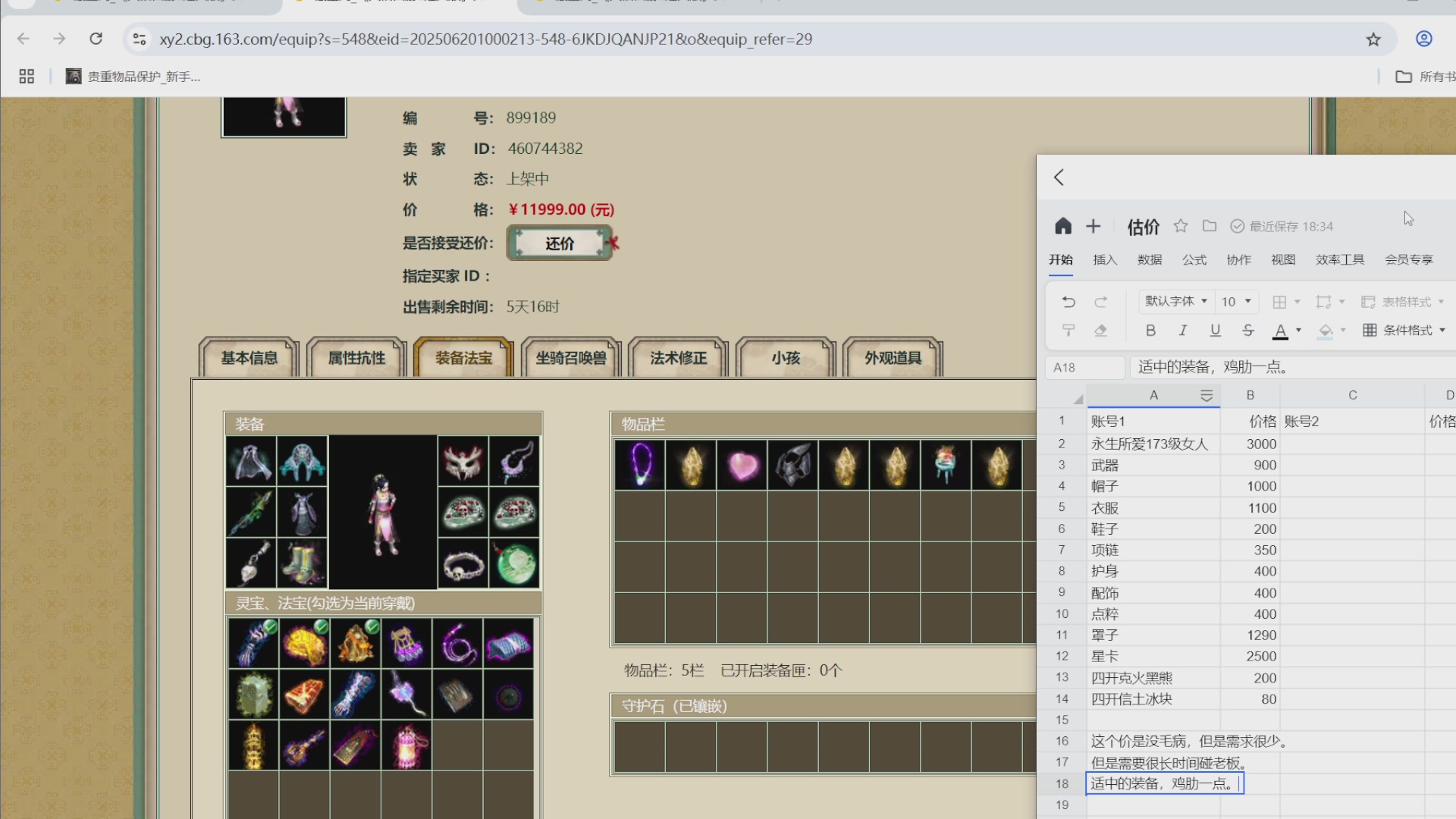
Task: Star the 估价 document
Action: tap(1181, 226)
